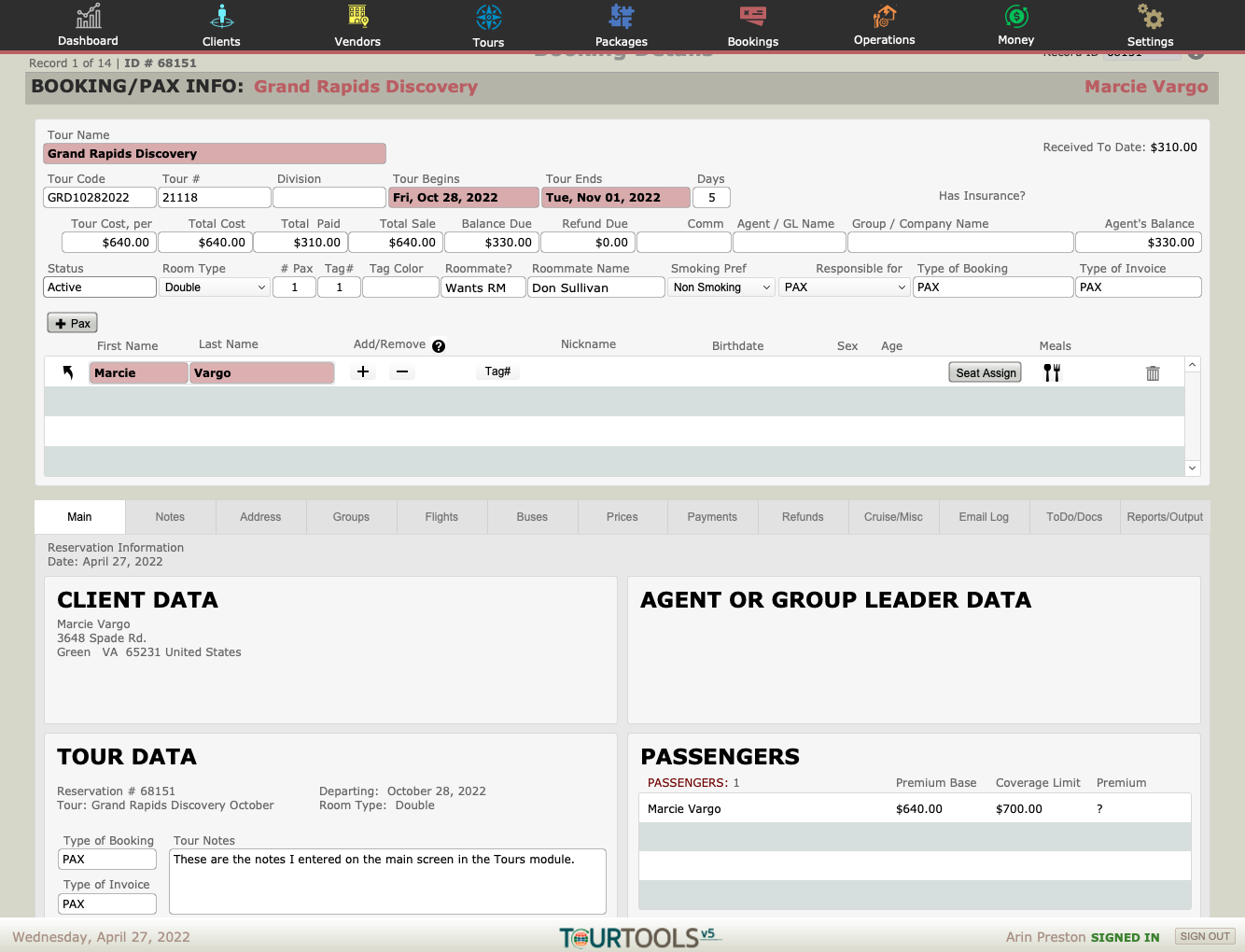Open the Bookings module icon

click(x=753, y=16)
